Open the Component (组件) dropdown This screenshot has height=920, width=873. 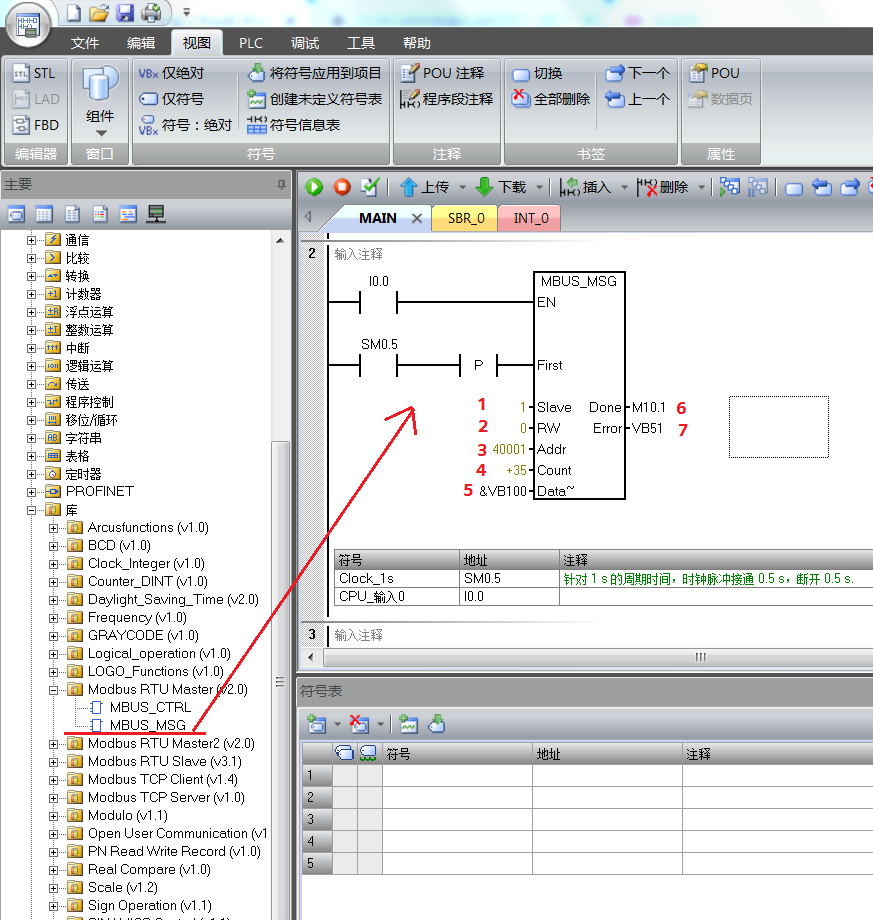[100, 132]
